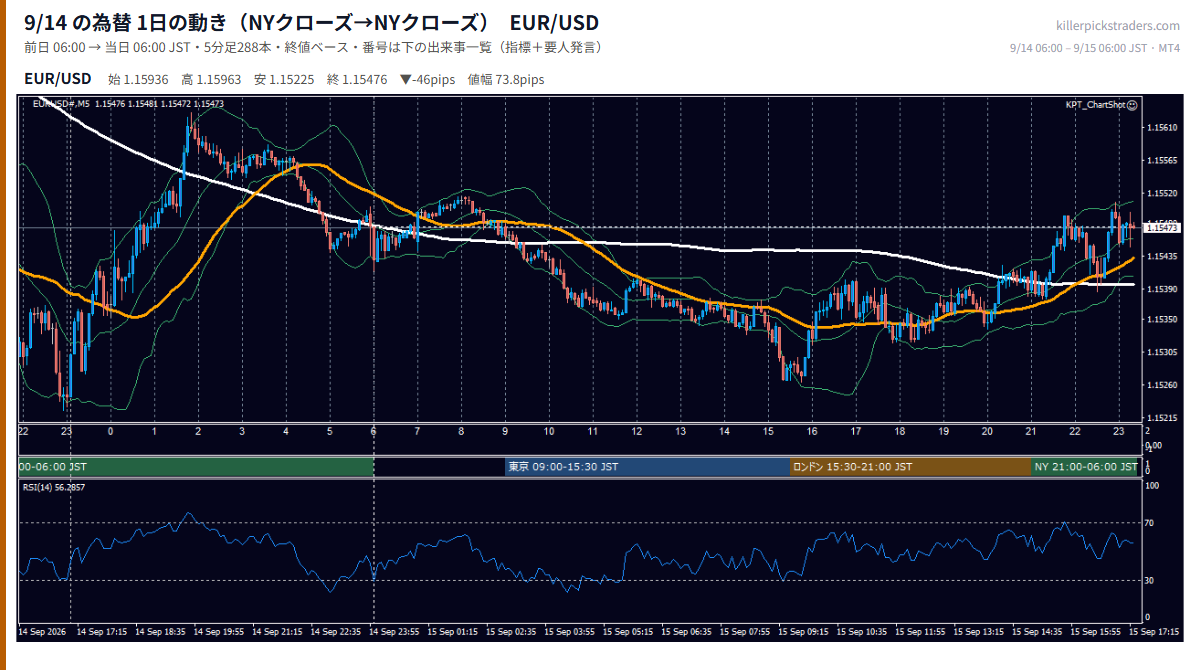Click the '15 Sep 07:55' timestamp label
Viewport: 1200px width, 670px height.
coord(746,632)
